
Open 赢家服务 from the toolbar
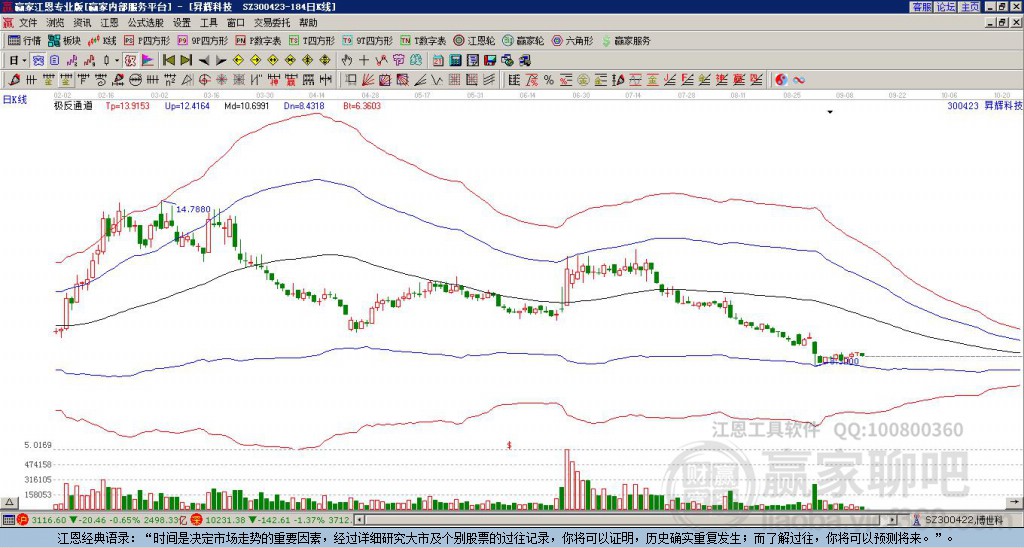[x=626, y=40]
